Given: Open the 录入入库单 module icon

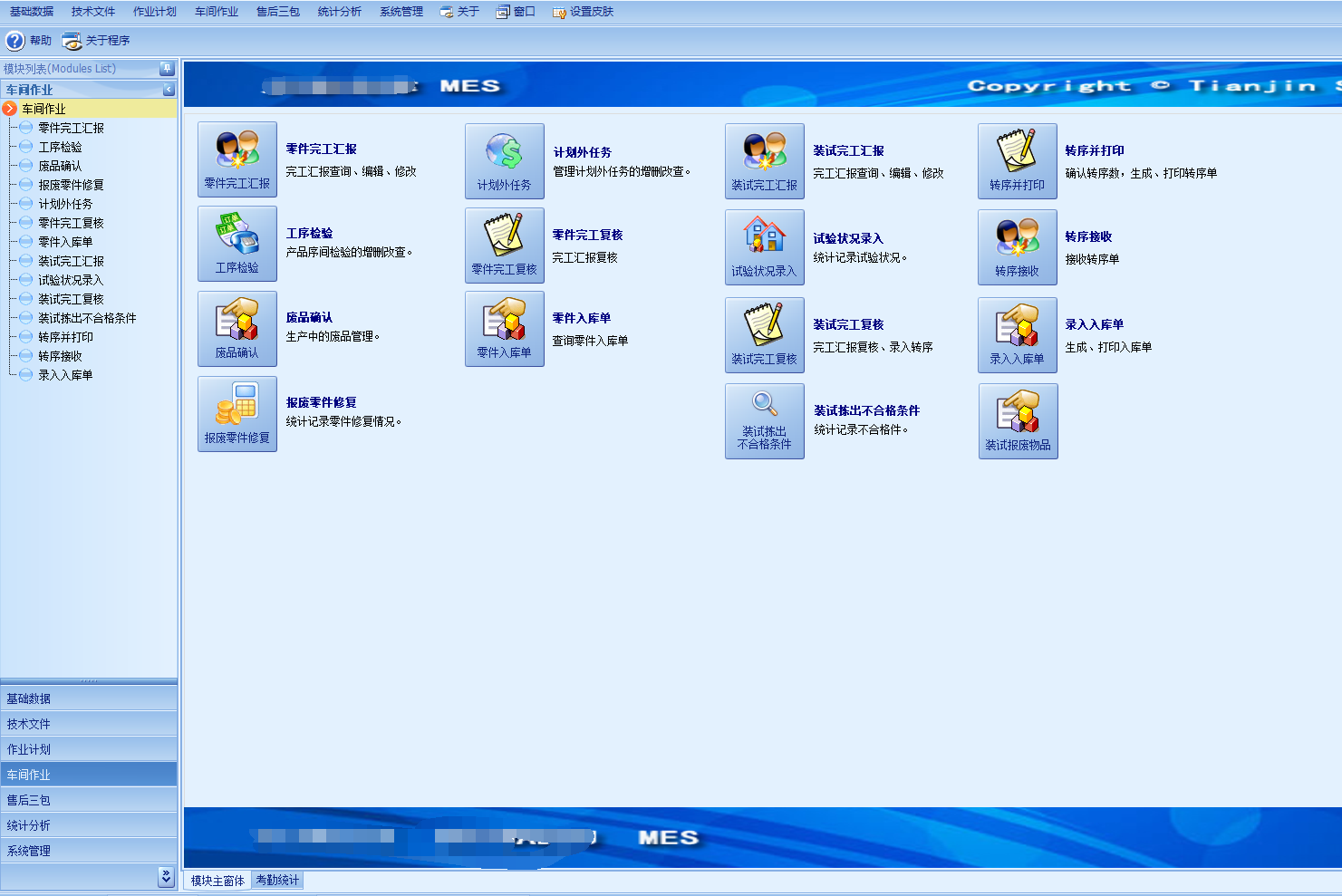Looking at the screenshot, I should (1018, 335).
